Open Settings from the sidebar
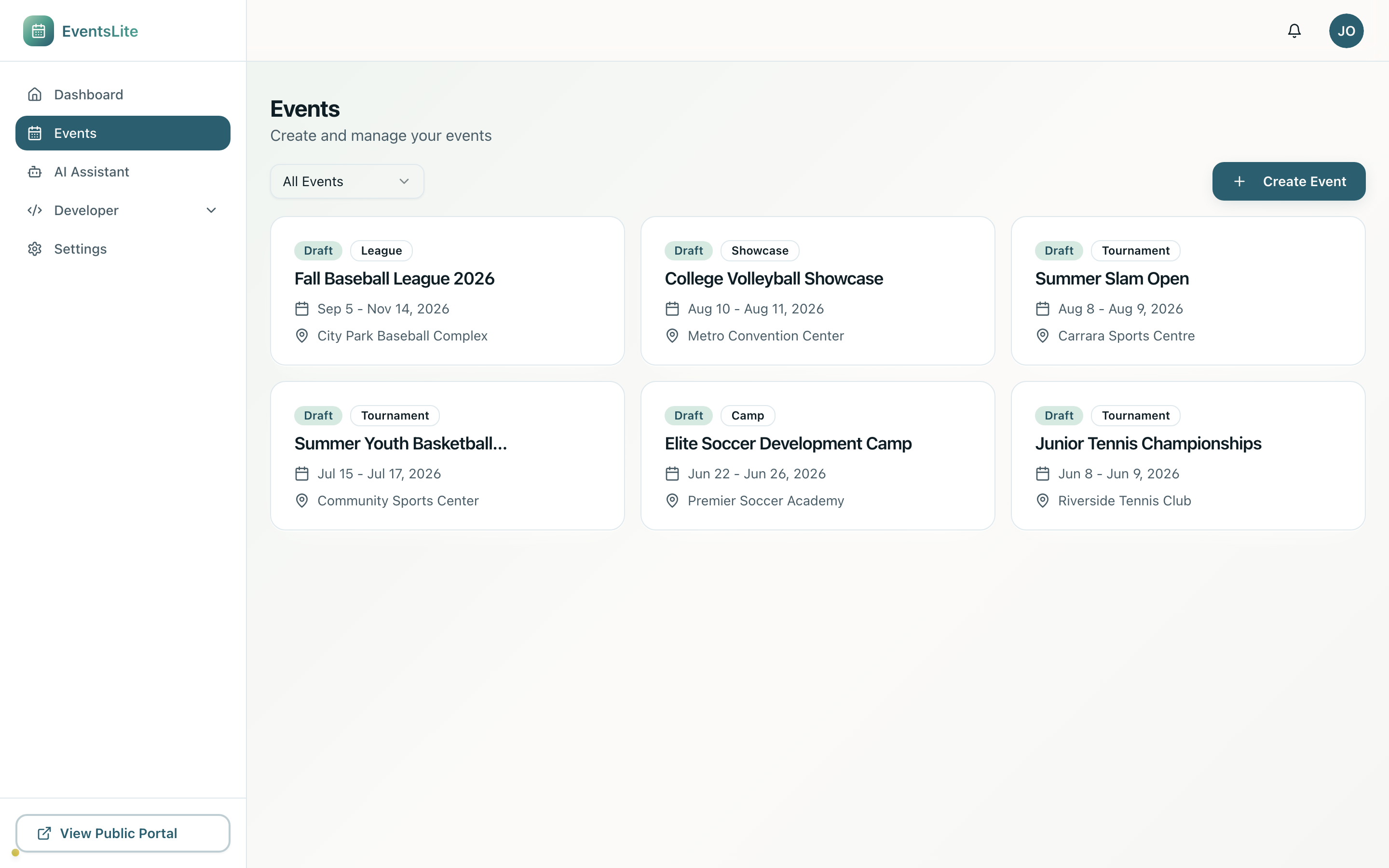Viewport: 1389px width, 868px height. pyautogui.click(x=123, y=248)
